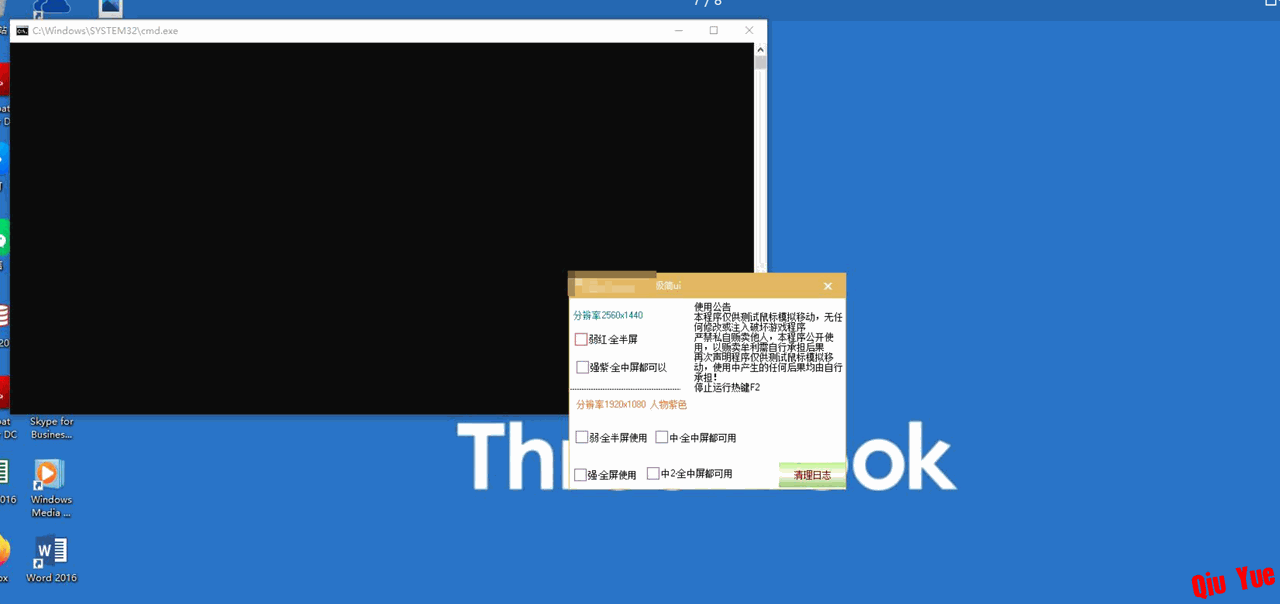Maximize the cmd.exe window
Viewport: 1280px width, 604px height.
pos(714,31)
